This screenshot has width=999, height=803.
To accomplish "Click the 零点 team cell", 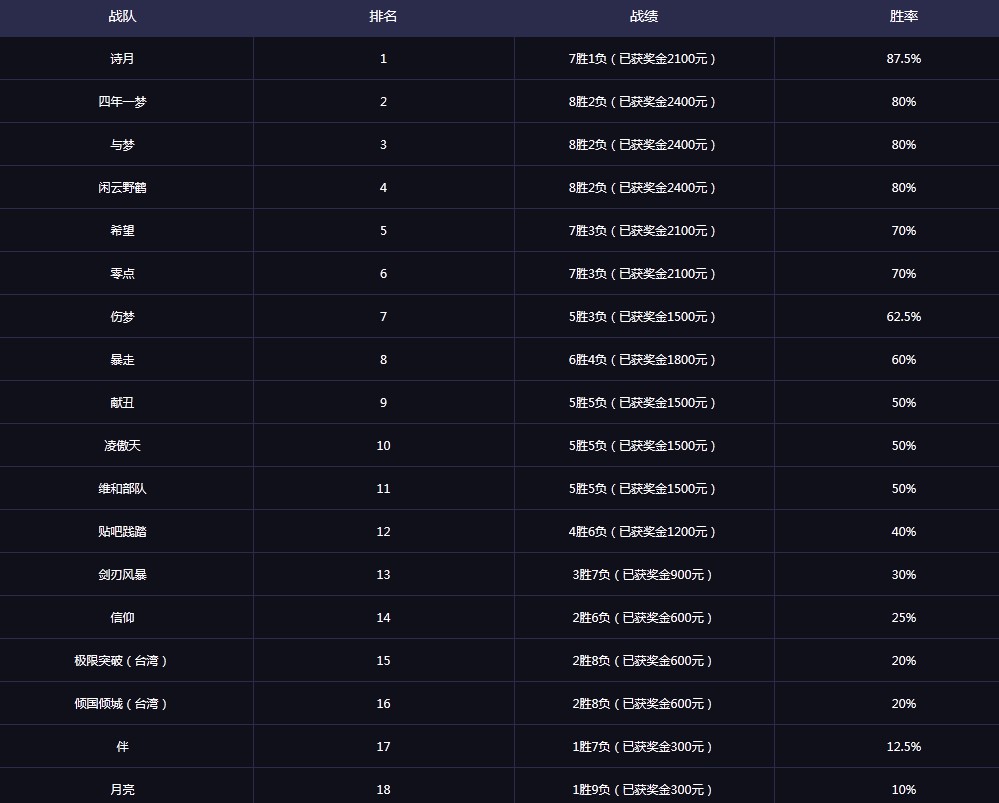I will point(122,273).
